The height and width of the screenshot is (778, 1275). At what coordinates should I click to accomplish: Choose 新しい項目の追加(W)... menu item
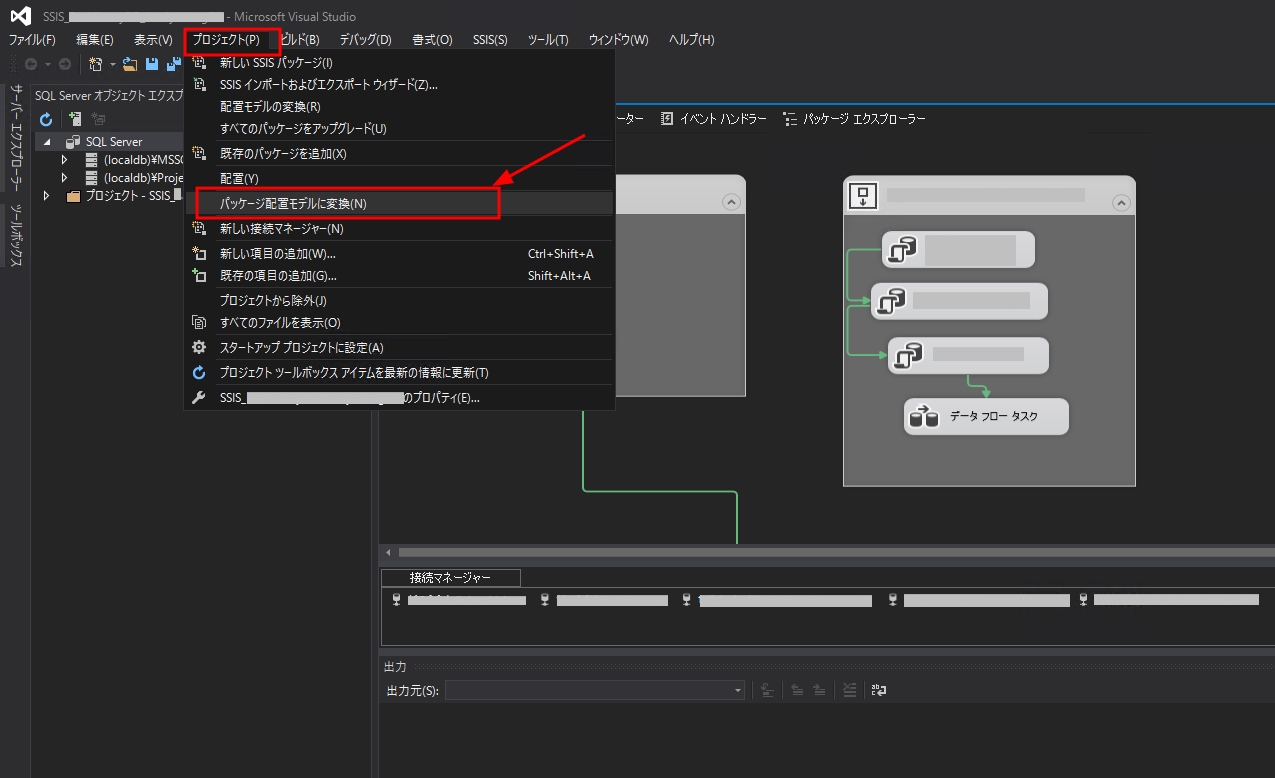click(399, 254)
